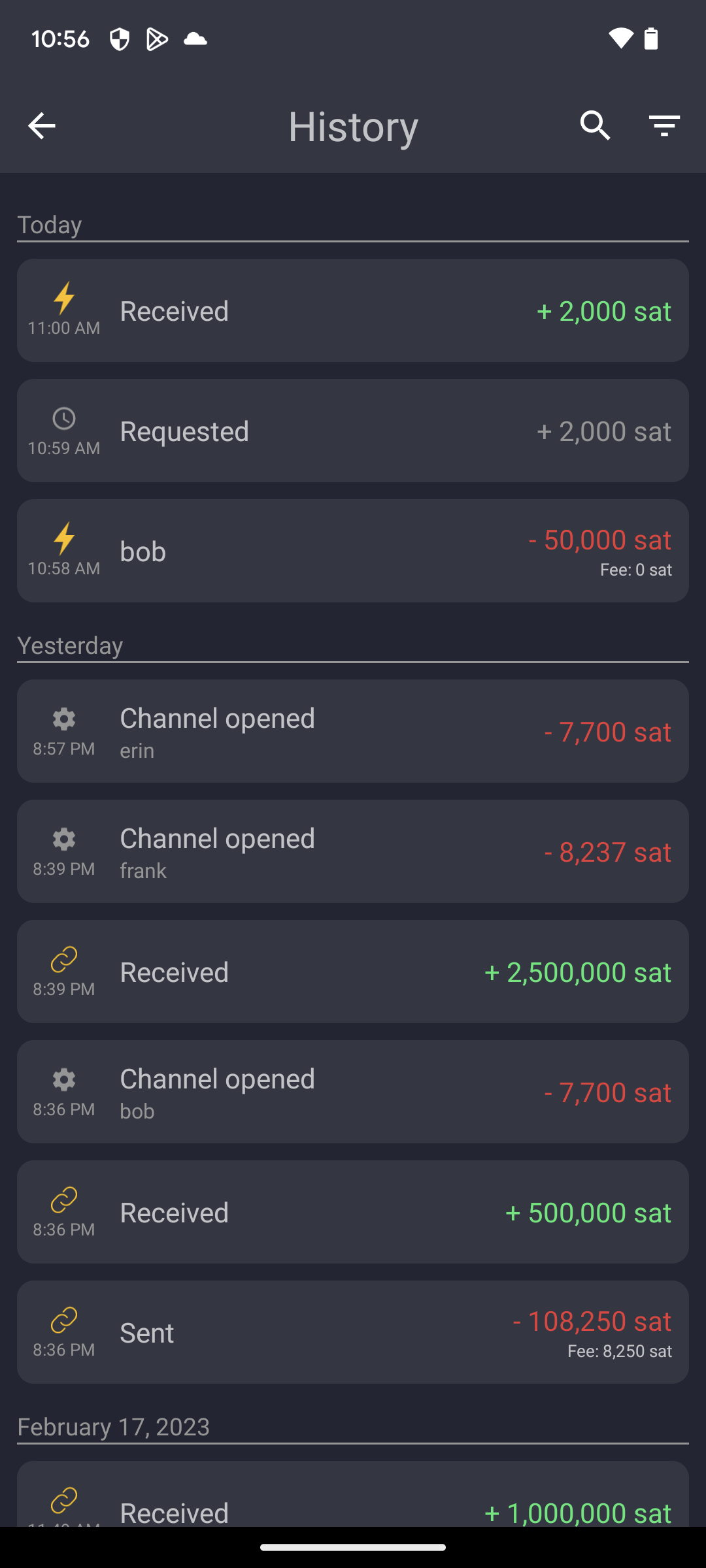Open the filter options icon

point(664,125)
